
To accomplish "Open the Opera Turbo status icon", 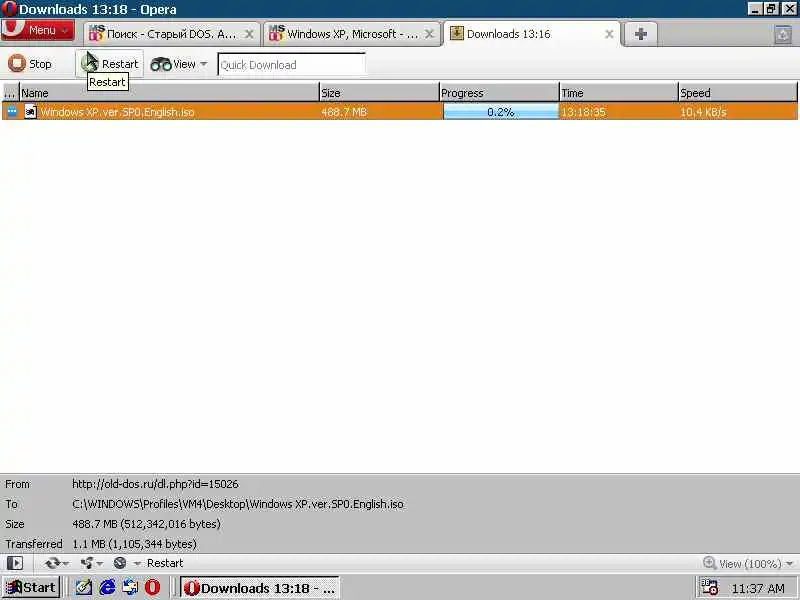I will point(120,563).
